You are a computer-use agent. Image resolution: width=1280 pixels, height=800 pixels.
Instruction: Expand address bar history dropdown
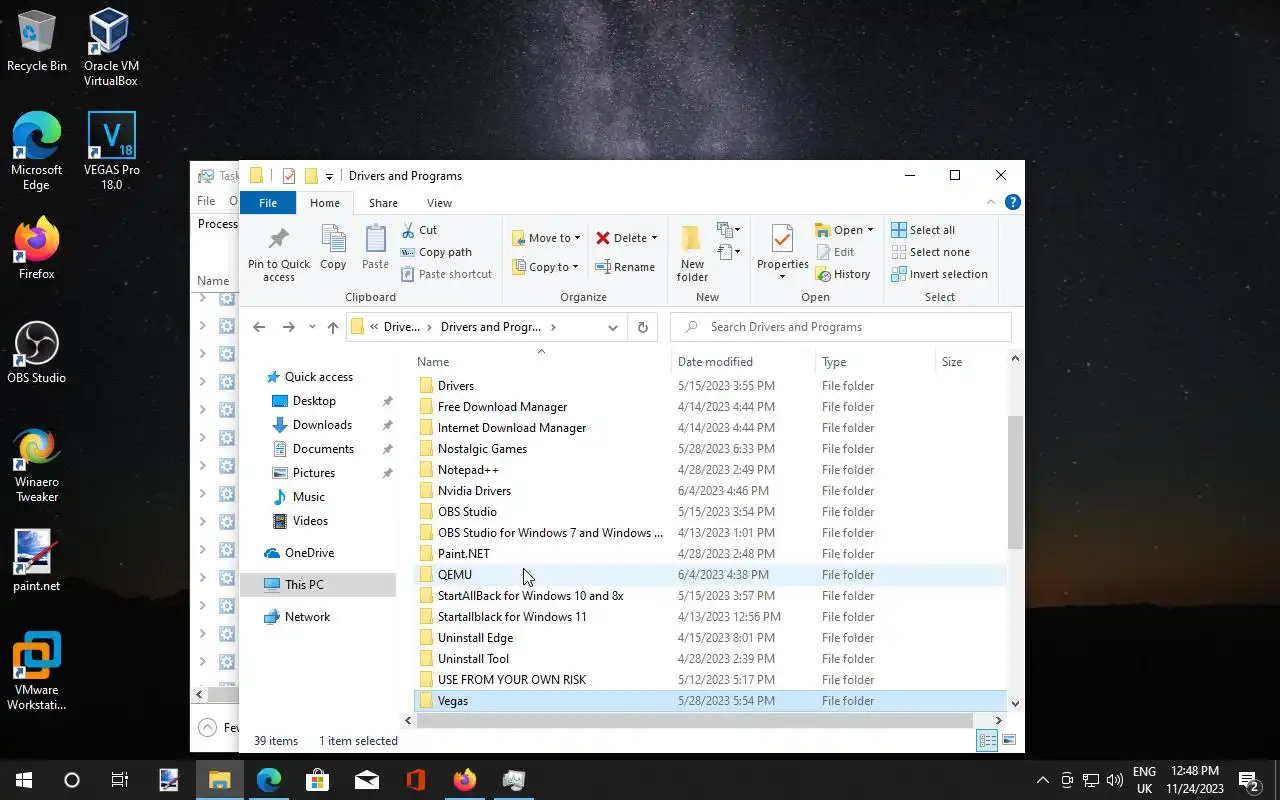click(x=613, y=327)
